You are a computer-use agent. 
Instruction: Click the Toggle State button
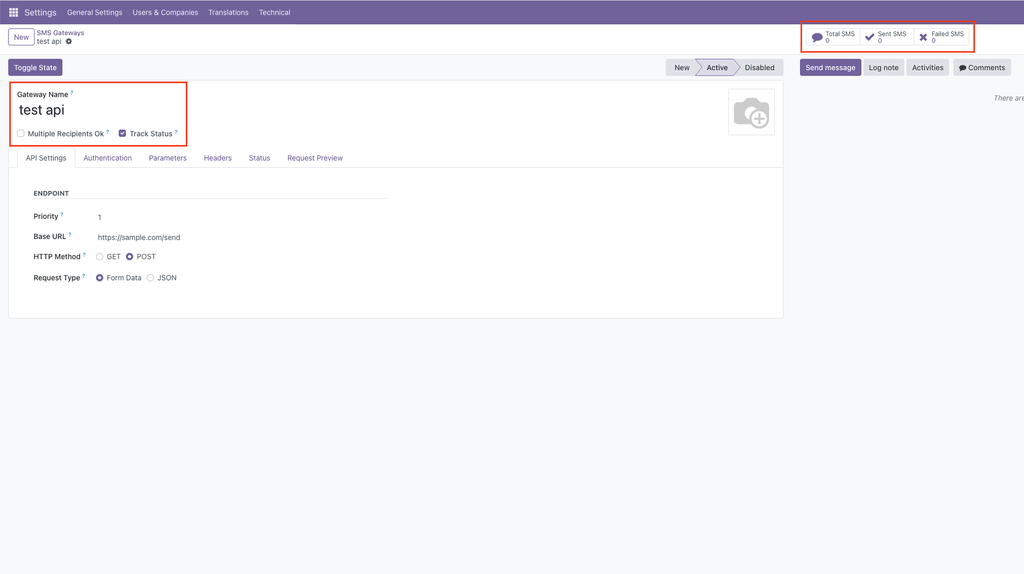click(x=35, y=68)
